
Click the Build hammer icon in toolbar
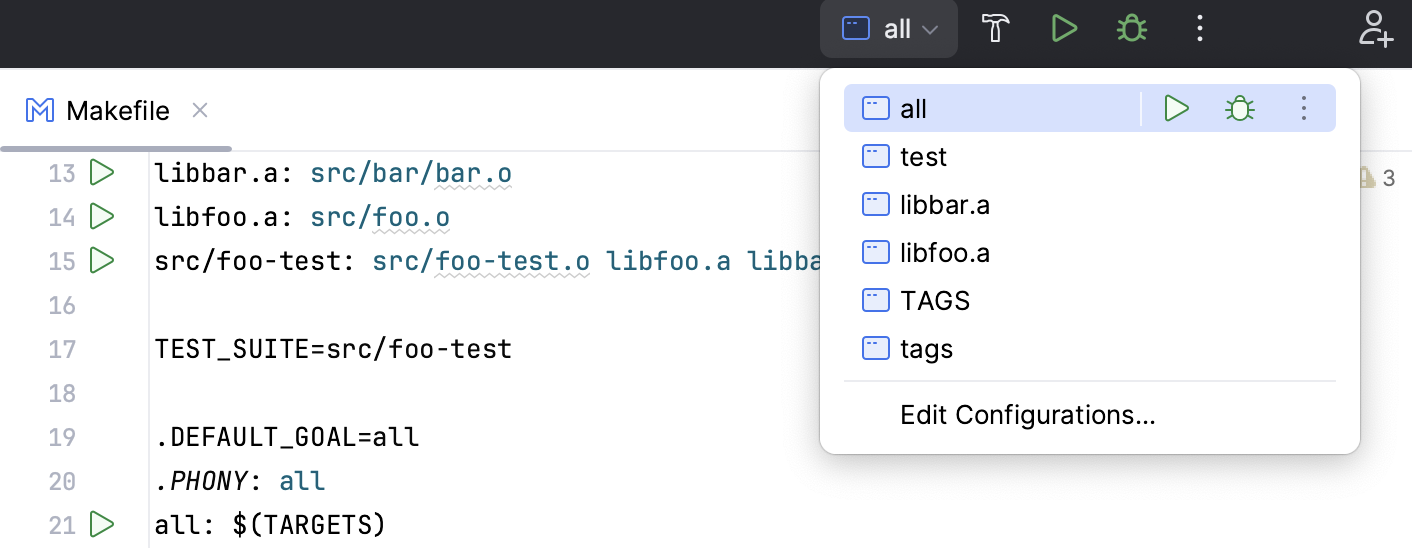click(x=993, y=29)
